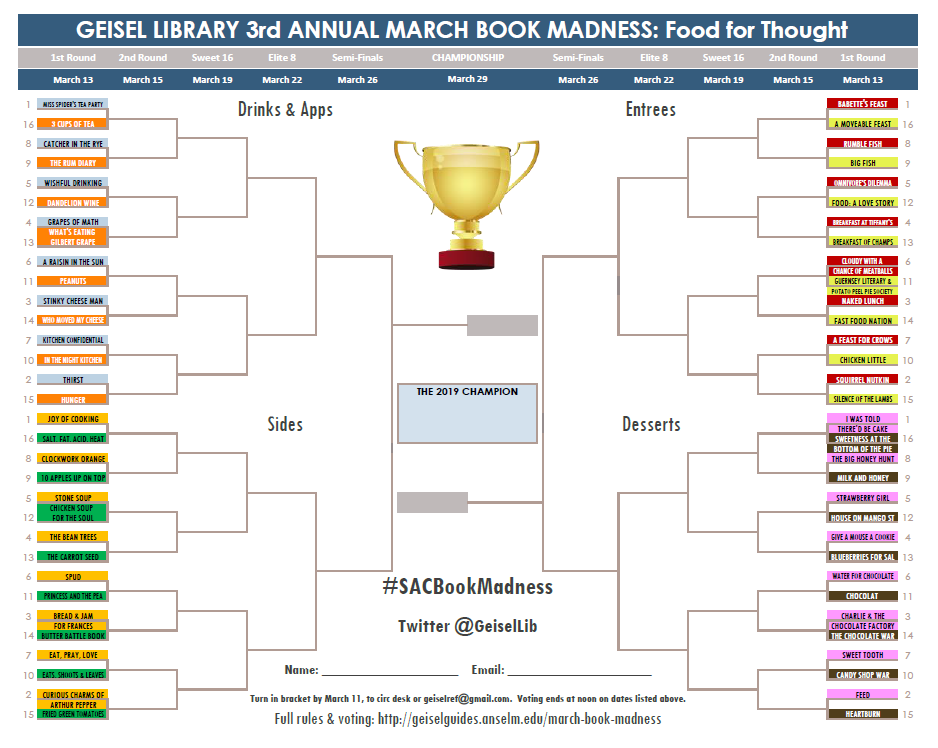The width and height of the screenshot is (938, 748).
Task: Choose the Joy of Cooking entry
Action: coord(72,419)
